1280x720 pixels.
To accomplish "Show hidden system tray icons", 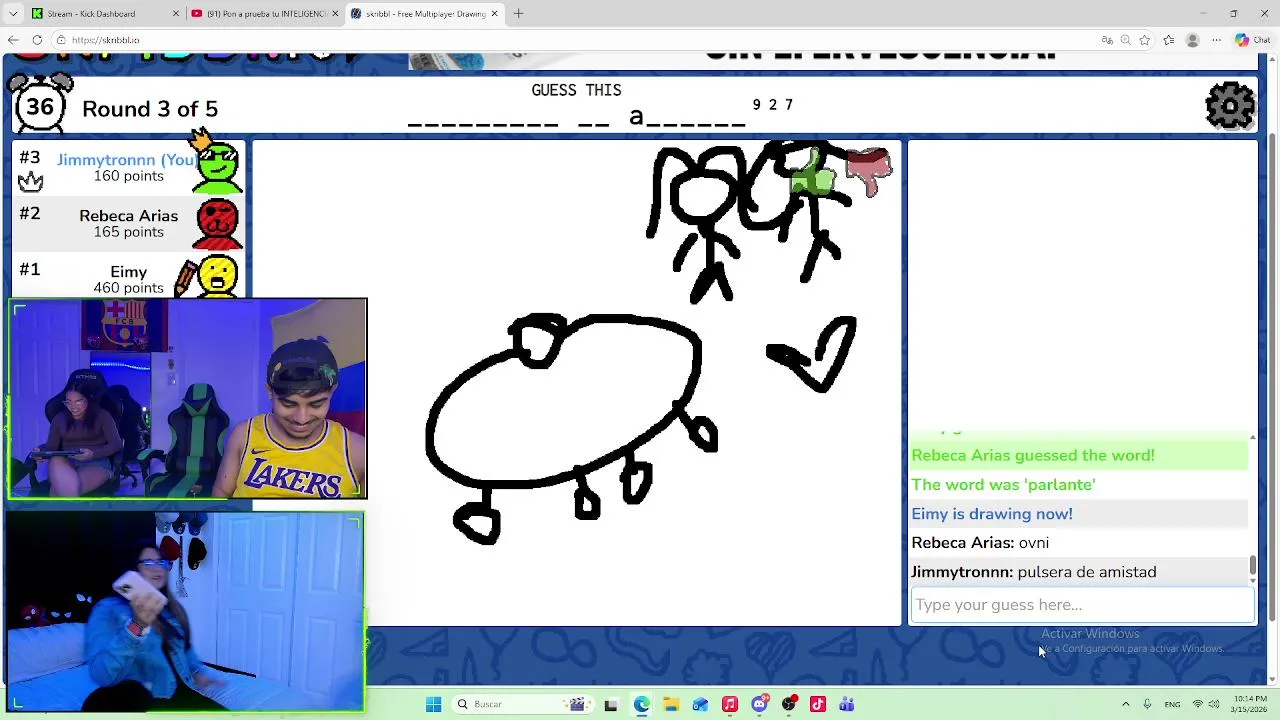I will [x=1125, y=704].
